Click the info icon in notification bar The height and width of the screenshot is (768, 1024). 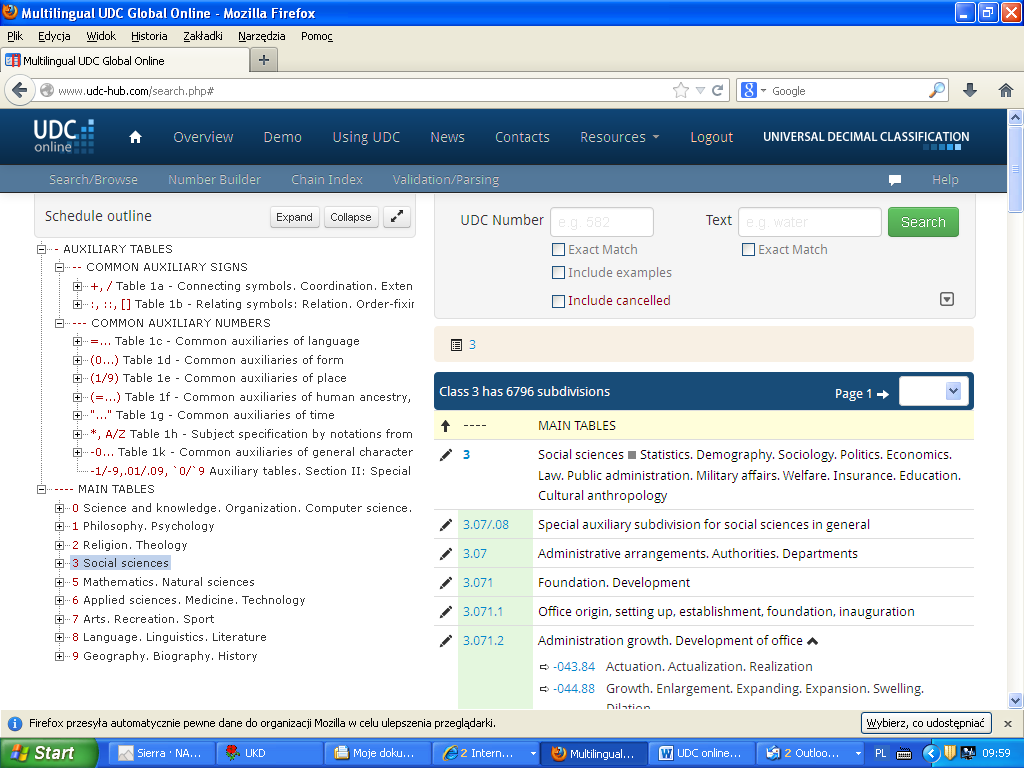(14, 724)
